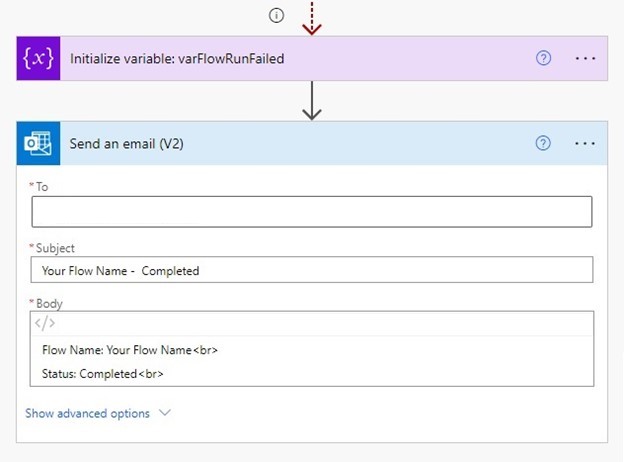Expand Show advanced options

pos(87,413)
